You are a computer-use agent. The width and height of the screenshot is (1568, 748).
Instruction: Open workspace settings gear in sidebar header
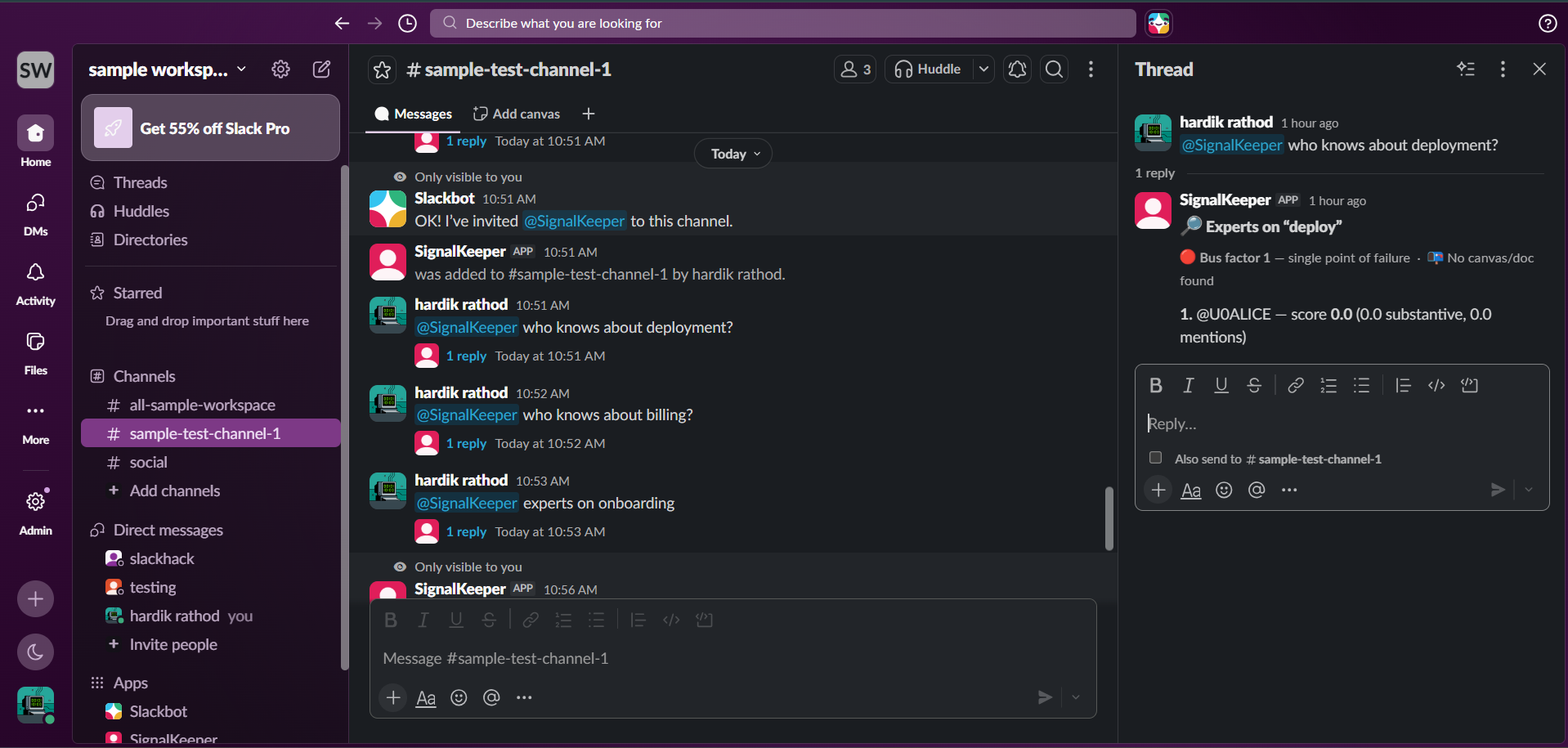pos(280,69)
